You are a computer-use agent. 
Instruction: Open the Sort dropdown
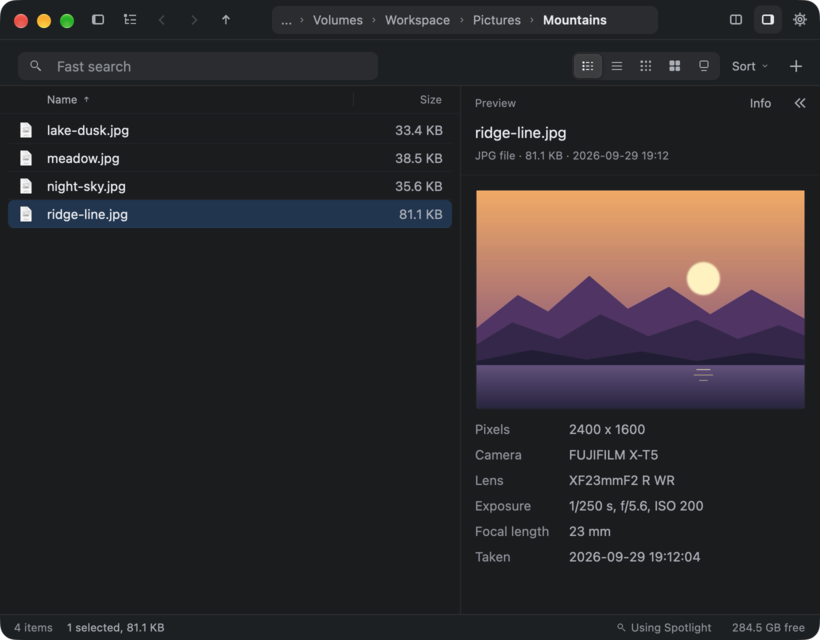click(749, 66)
